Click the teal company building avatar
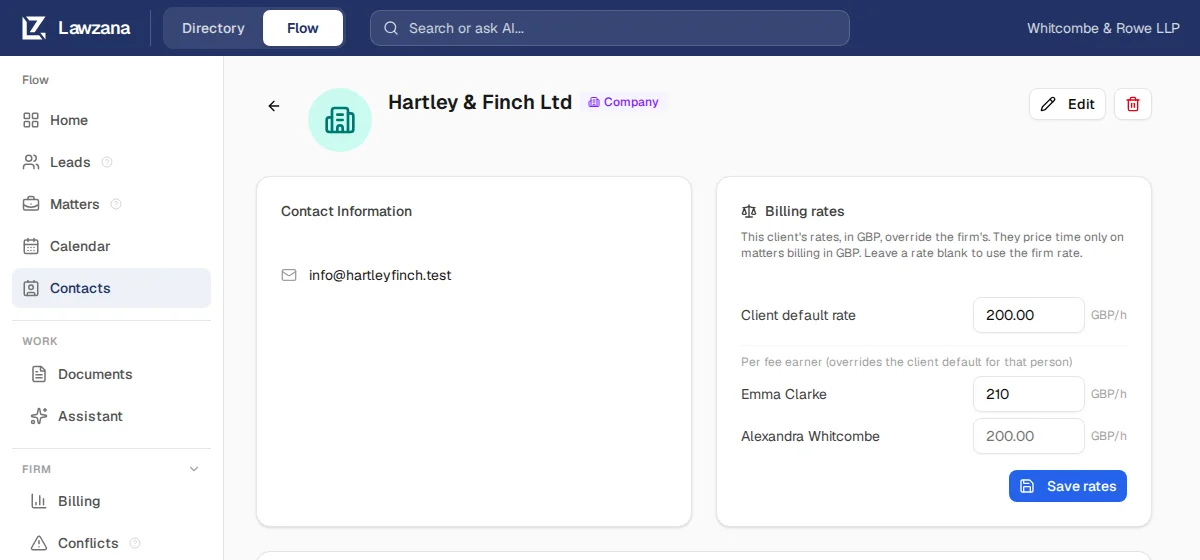 point(340,120)
